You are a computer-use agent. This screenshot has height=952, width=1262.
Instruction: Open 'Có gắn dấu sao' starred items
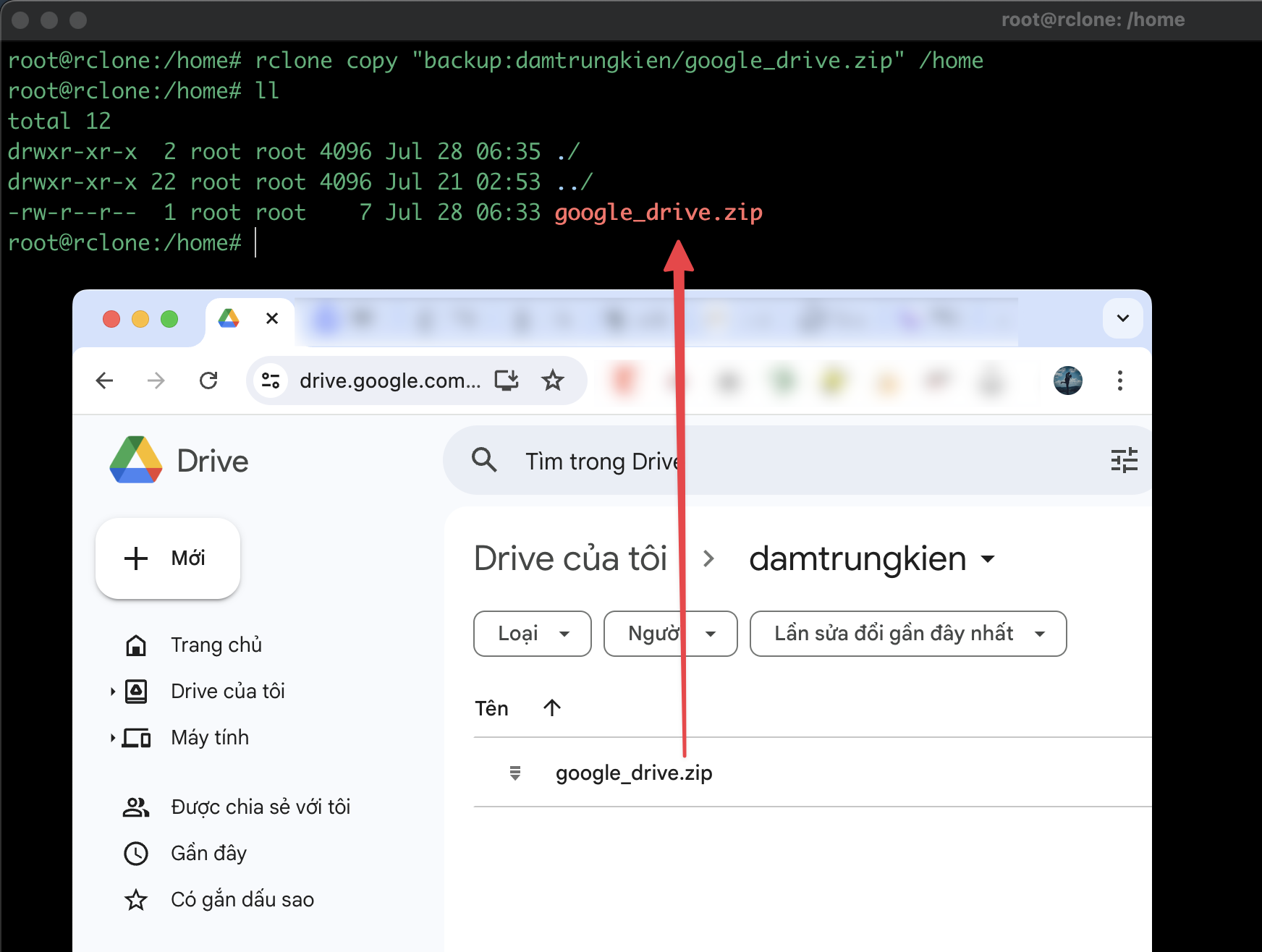coord(242,900)
